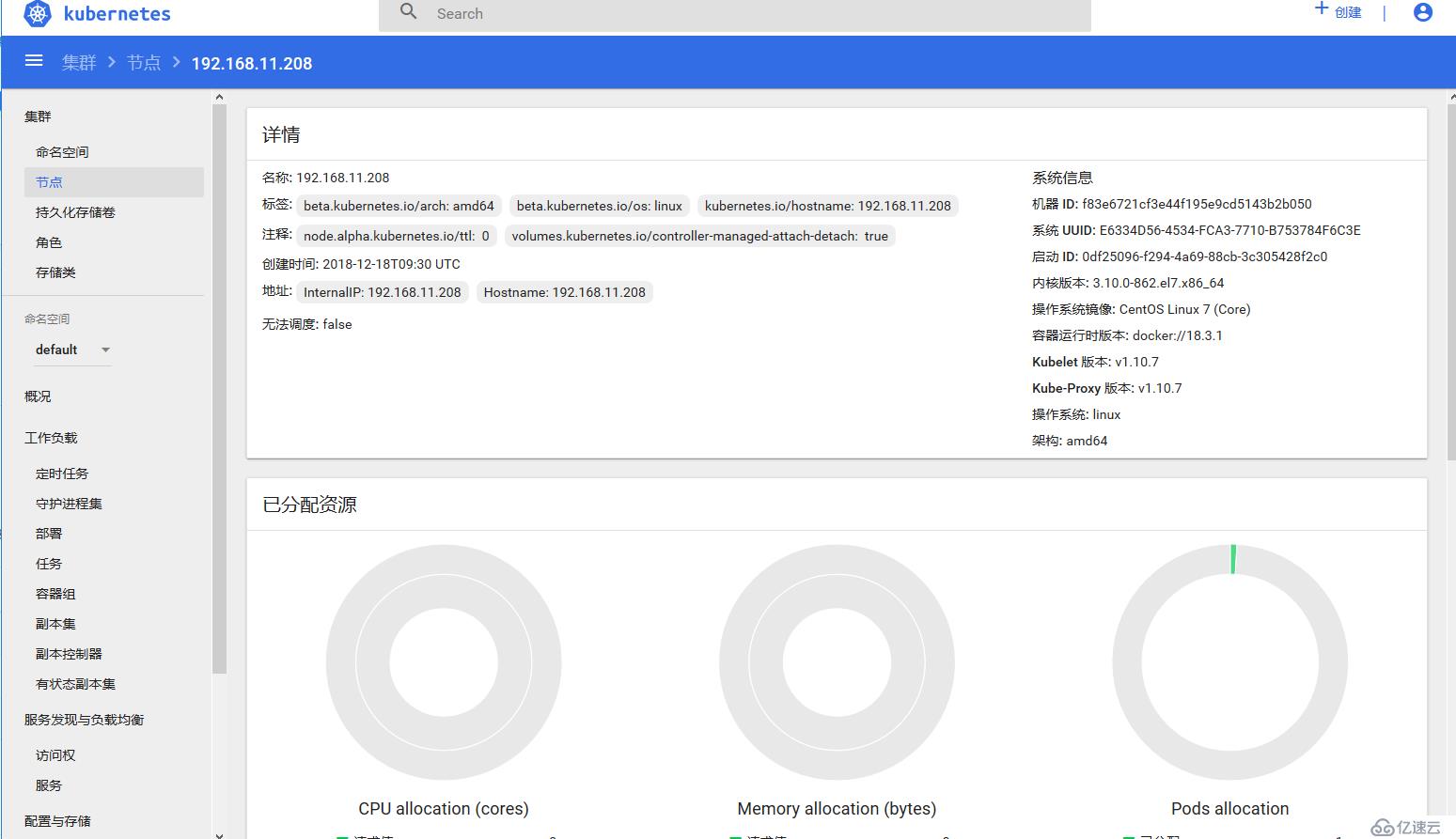1456x839 pixels.
Task: Open 容器组 sidebar item
Action: coord(55,594)
